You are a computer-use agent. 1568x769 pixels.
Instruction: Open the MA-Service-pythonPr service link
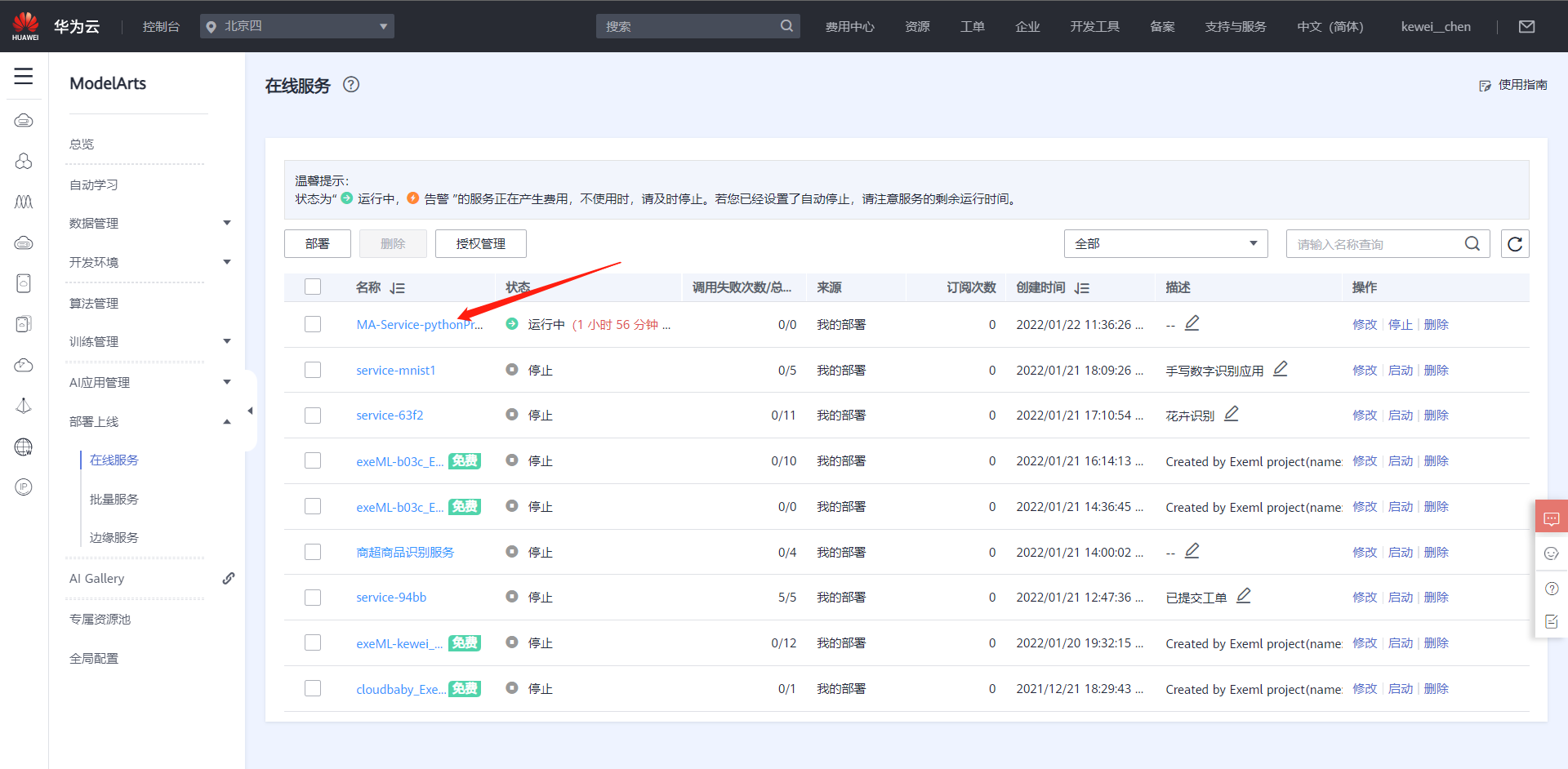tap(420, 324)
